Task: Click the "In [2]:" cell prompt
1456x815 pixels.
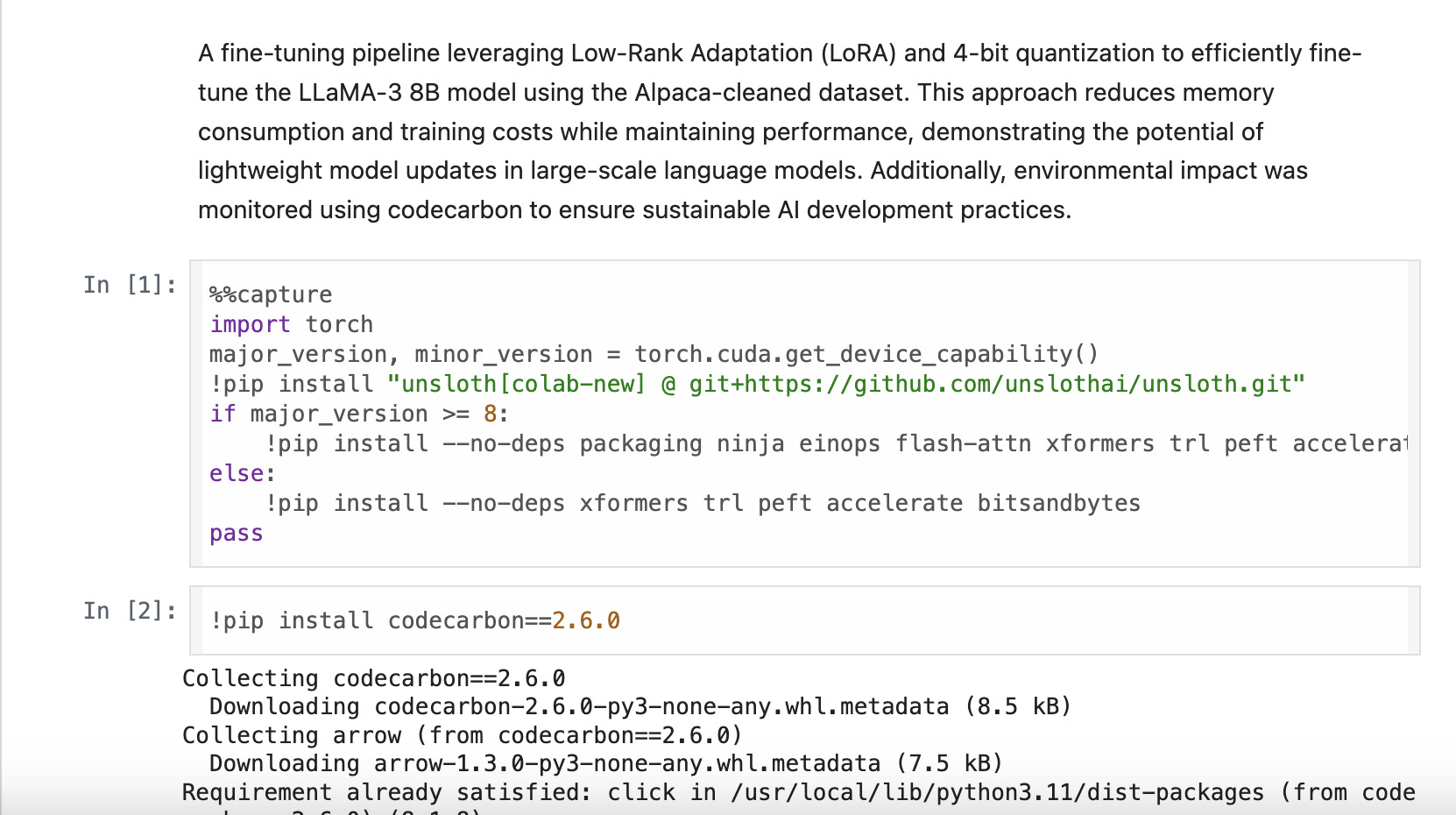Action: (130, 611)
